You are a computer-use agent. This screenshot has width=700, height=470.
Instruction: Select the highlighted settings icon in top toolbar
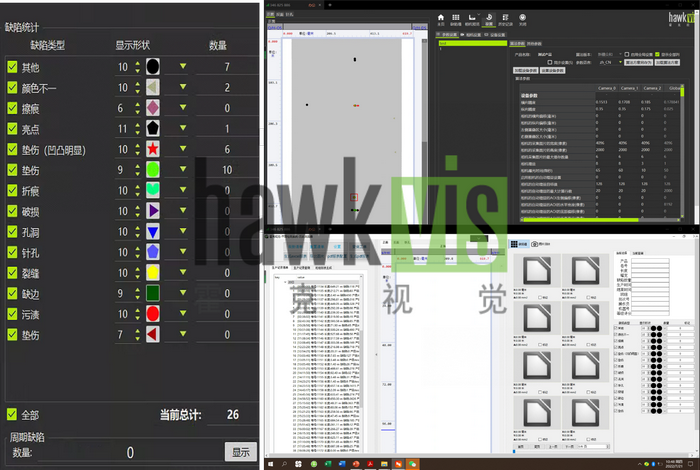click(489, 18)
